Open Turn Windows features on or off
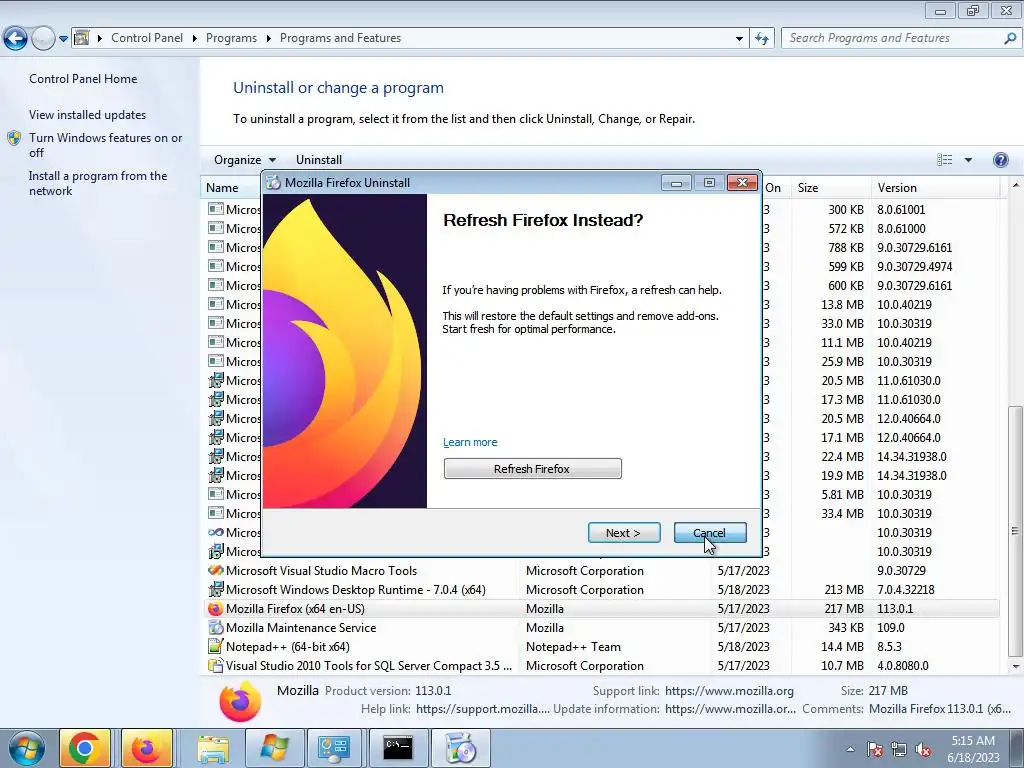The image size is (1024, 768). 106,145
